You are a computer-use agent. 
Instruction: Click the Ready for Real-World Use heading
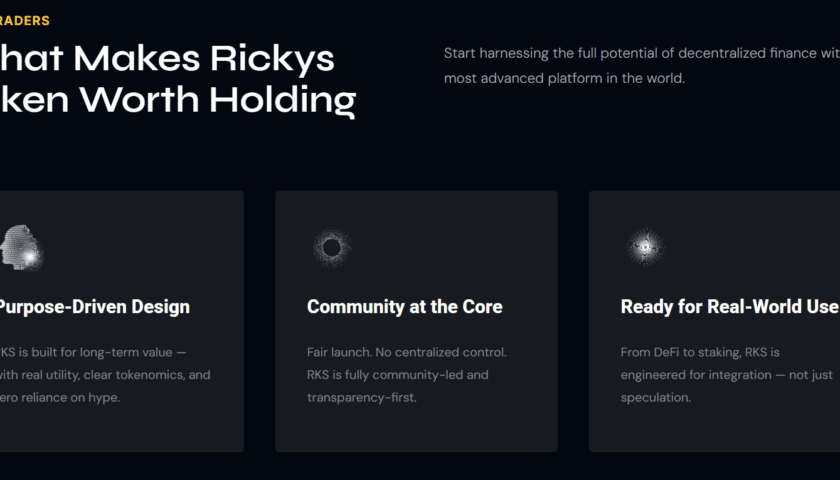pyautogui.click(x=729, y=307)
